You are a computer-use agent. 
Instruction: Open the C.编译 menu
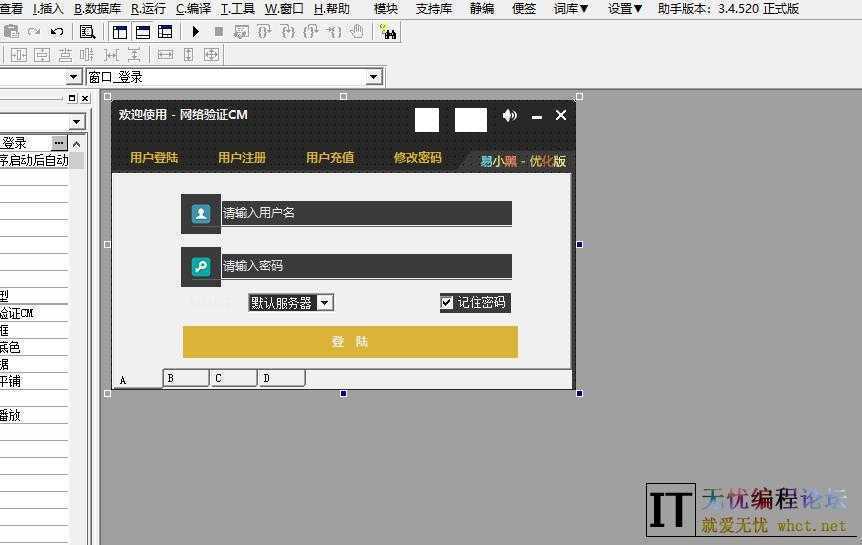(193, 9)
